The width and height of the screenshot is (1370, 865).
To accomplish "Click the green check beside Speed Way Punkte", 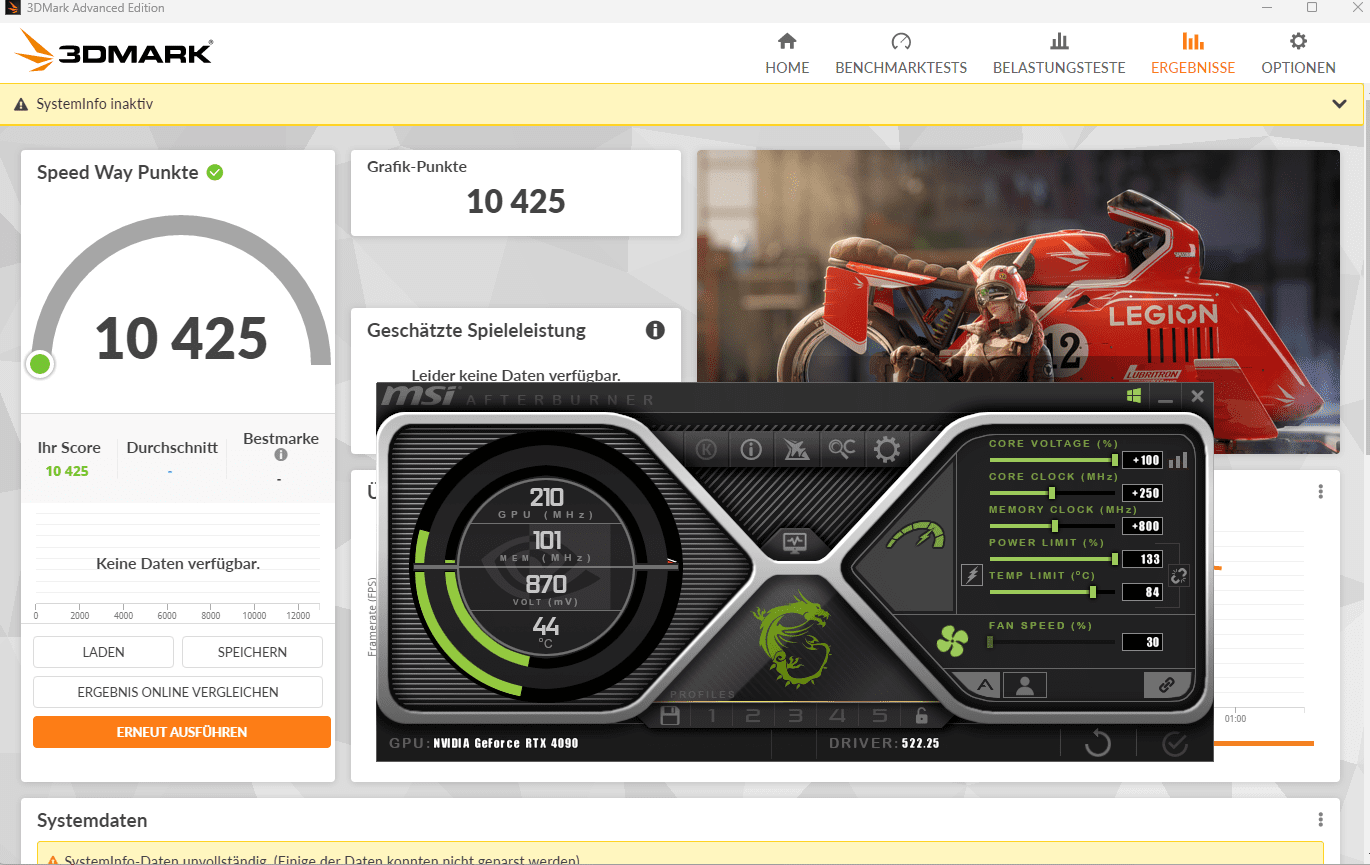I will (215, 172).
